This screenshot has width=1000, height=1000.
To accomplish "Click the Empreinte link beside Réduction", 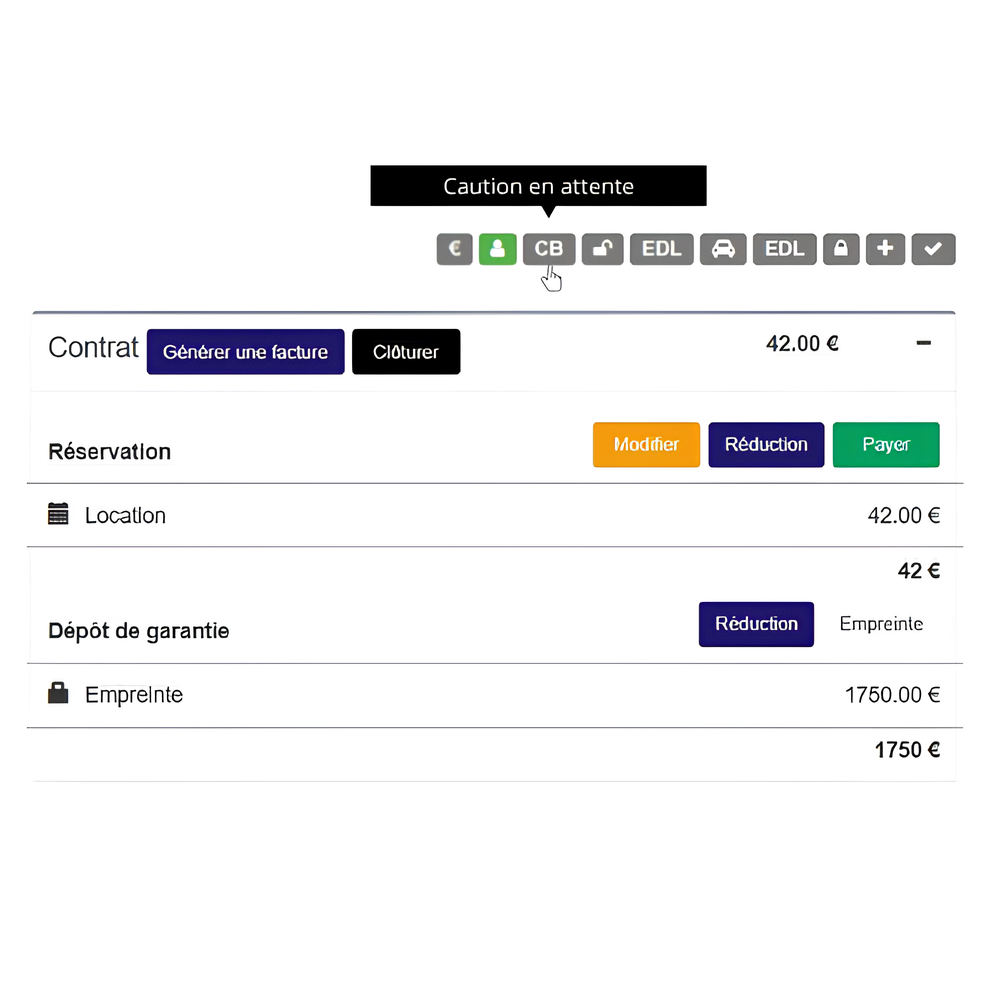I will [881, 624].
